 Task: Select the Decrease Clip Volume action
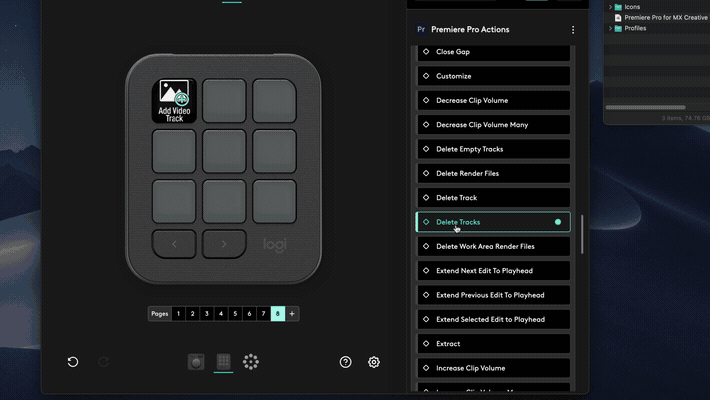(x=494, y=101)
